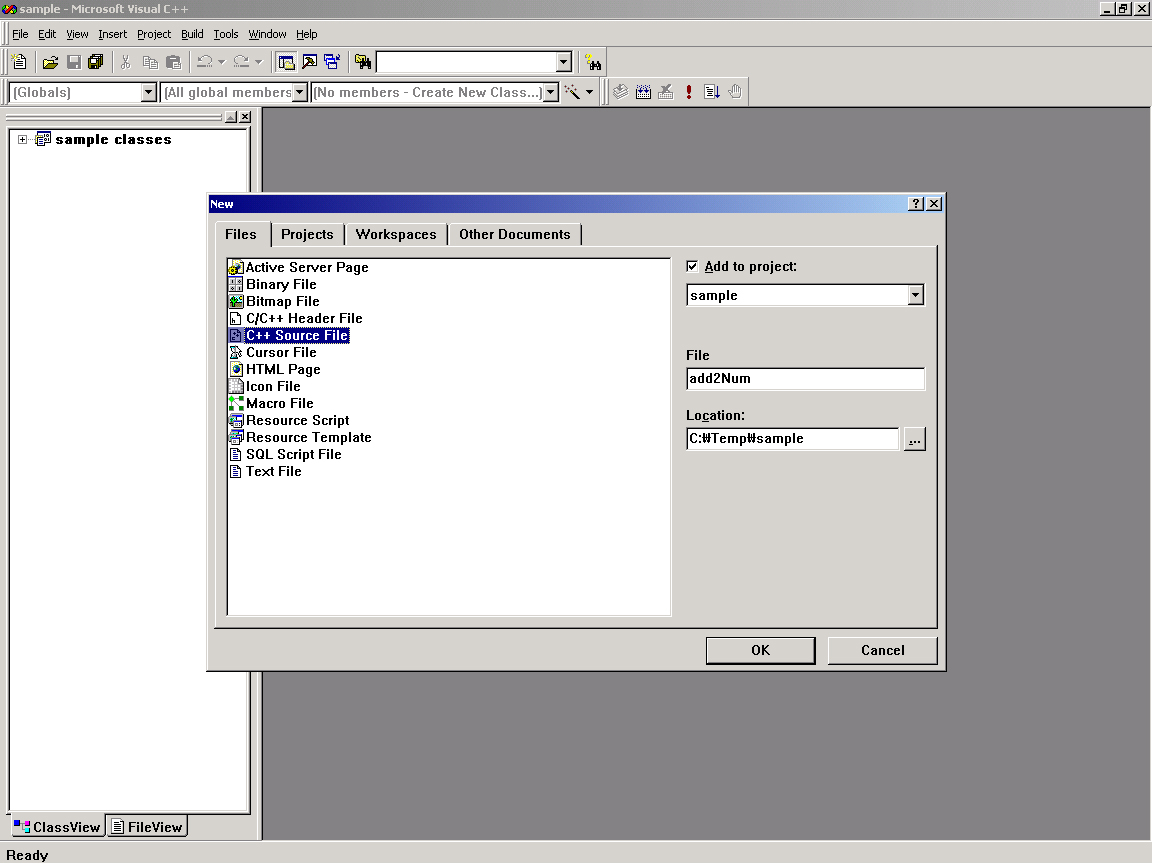Switch to the Workspaces tab
This screenshot has height=864, width=1152.
coord(396,234)
